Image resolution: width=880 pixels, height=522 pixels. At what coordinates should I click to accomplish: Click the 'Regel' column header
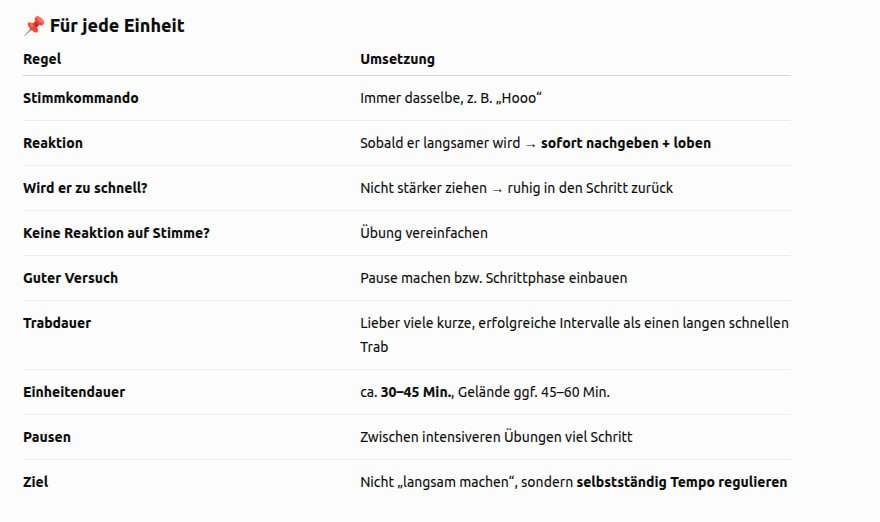tap(42, 59)
